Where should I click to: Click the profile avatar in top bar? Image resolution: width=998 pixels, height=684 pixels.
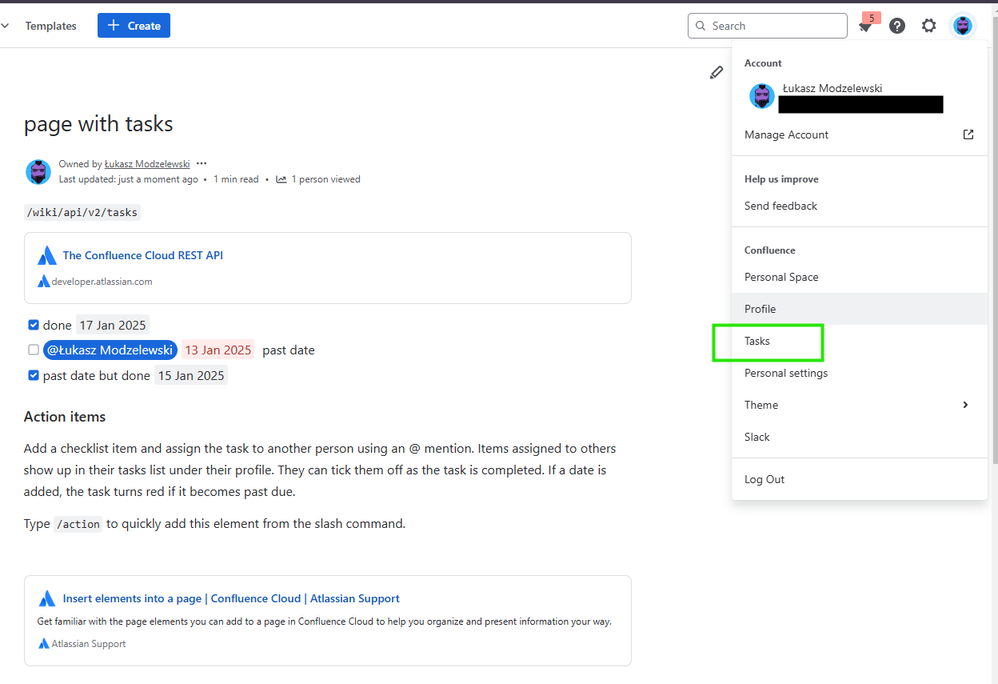pos(962,26)
